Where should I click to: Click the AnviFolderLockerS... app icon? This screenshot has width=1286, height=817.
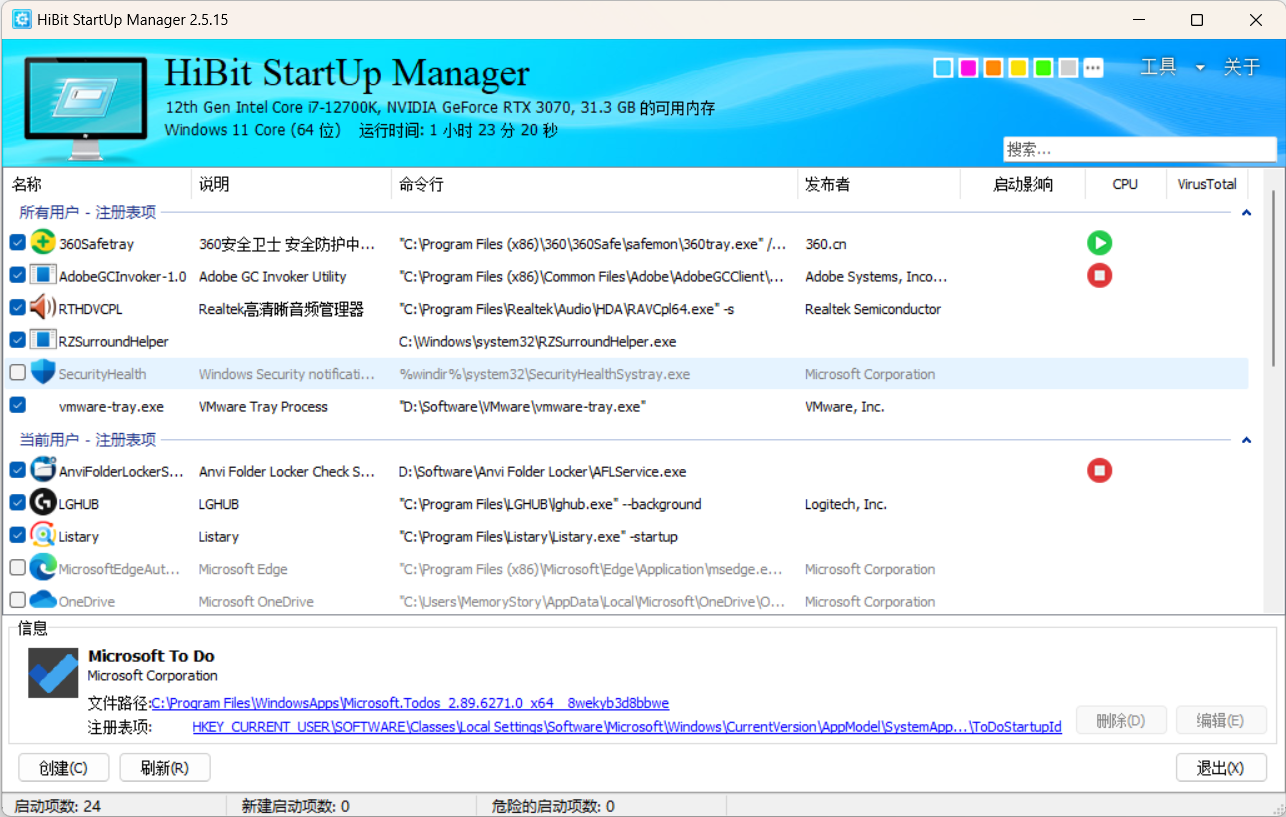43,470
